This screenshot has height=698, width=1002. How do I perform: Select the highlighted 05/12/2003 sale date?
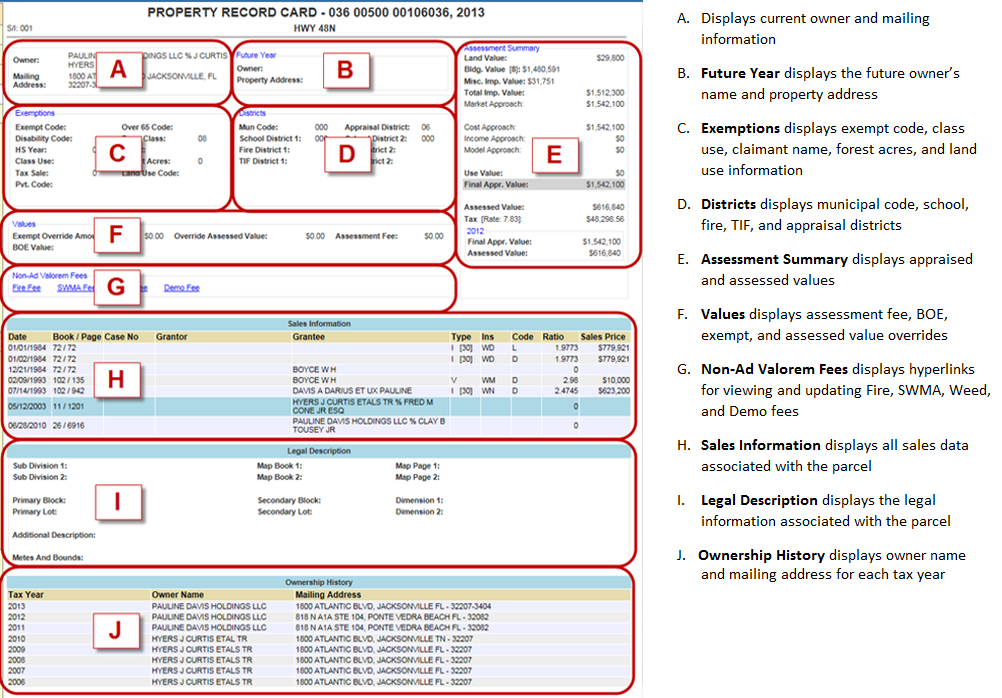27,407
